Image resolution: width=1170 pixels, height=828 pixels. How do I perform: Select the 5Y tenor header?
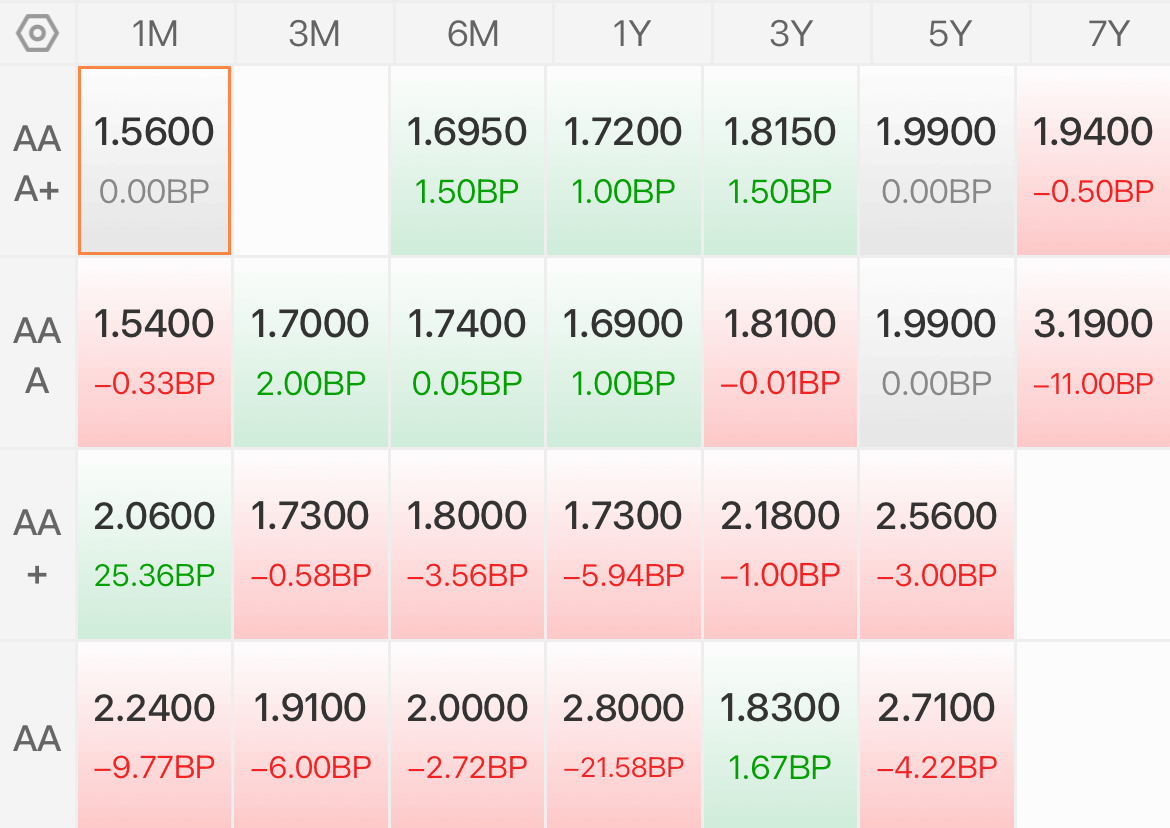(x=950, y=34)
